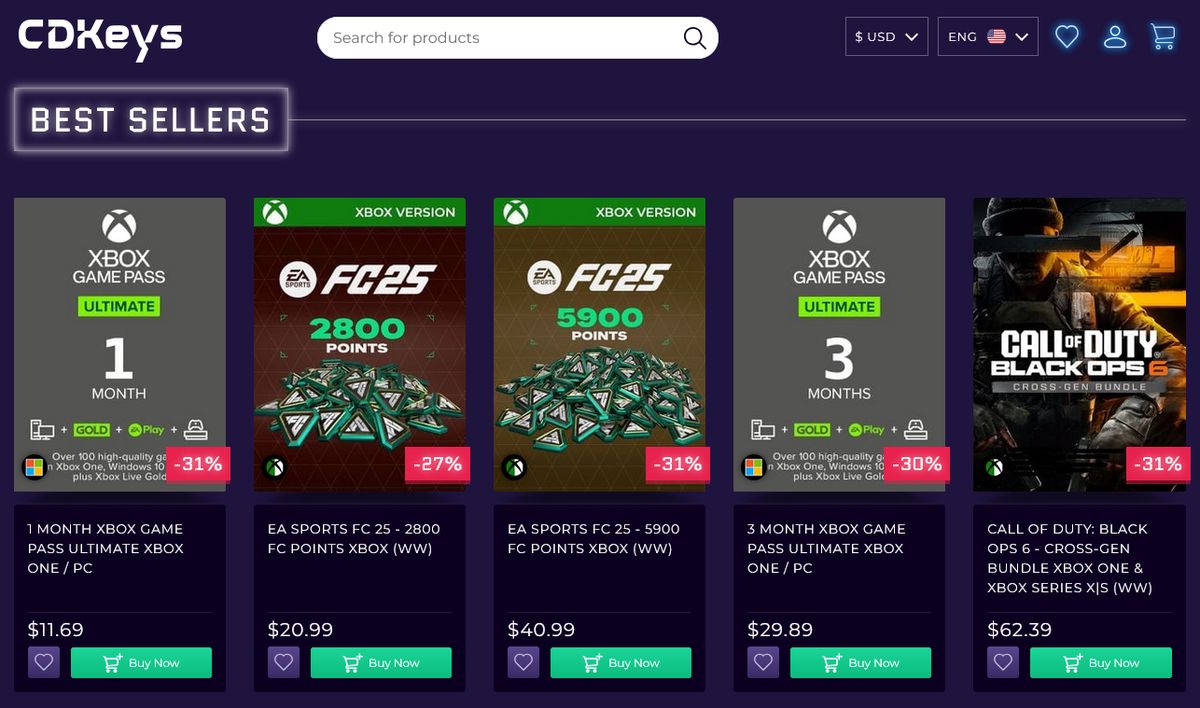Favorite the 1 Month Xbox Game Pass product
Screen dimensions: 1200x708
point(43,661)
